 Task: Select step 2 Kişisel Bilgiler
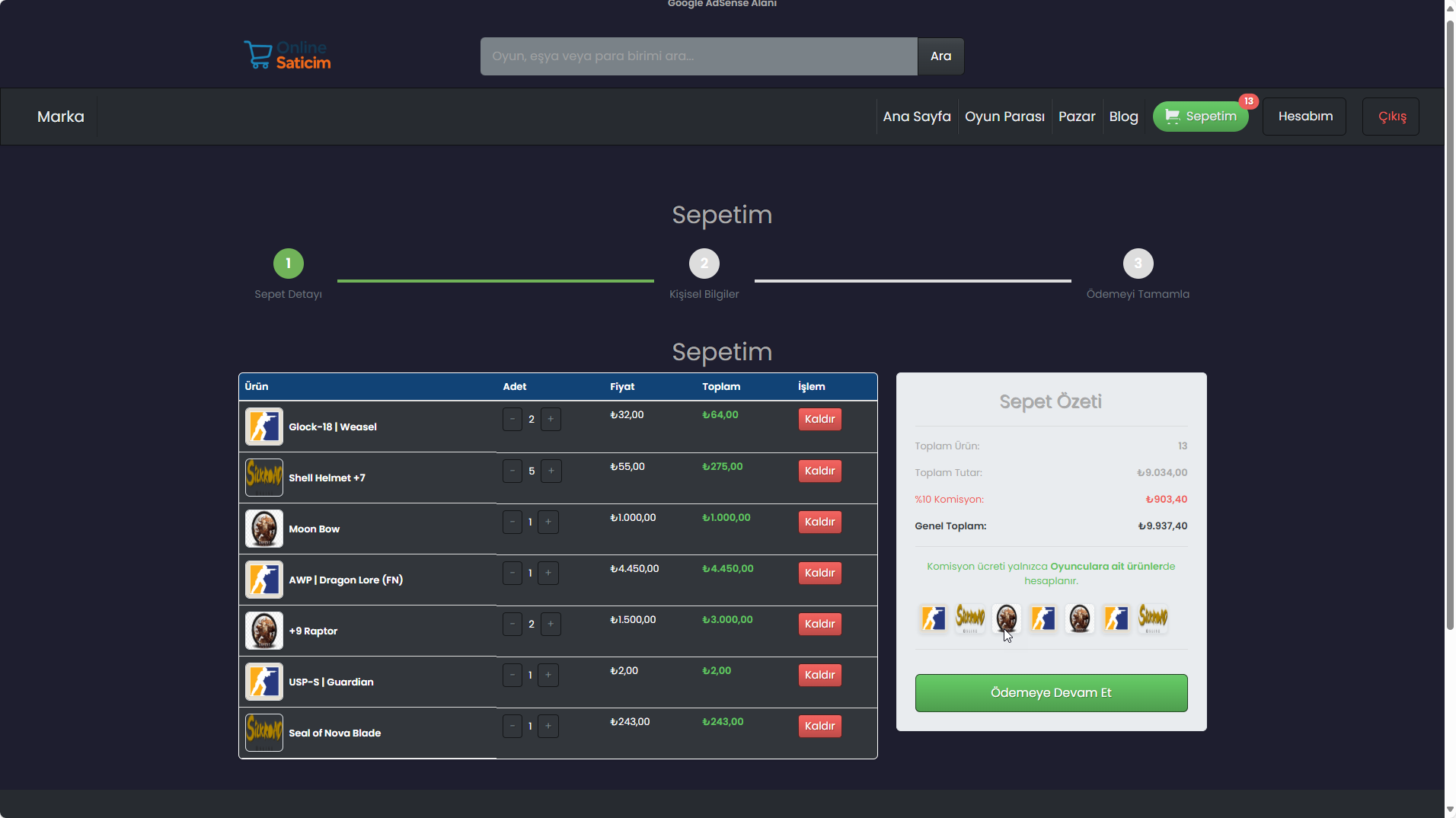(x=704, y=264)
